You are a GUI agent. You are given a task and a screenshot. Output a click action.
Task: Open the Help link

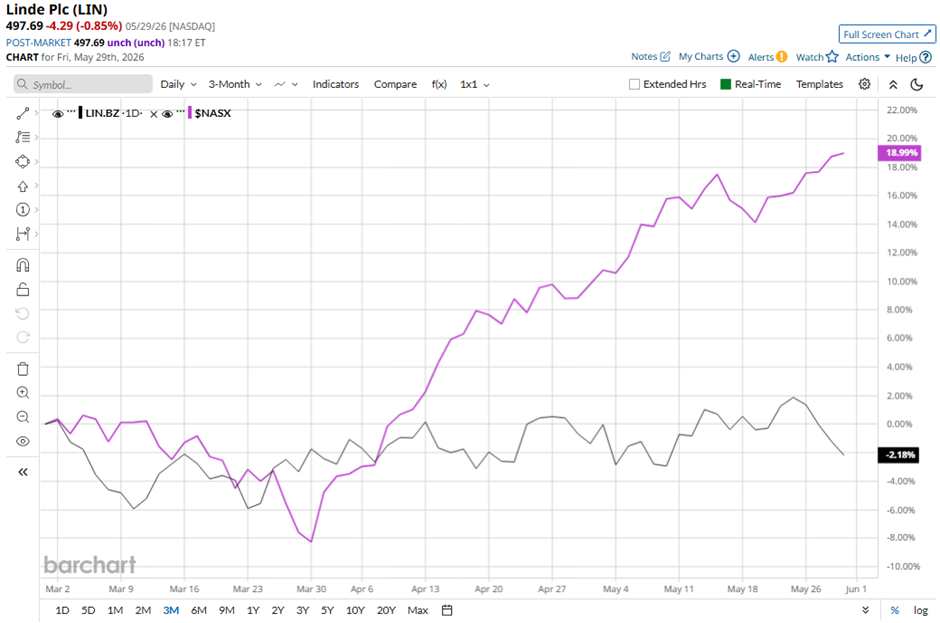click(x=914, y=58)
